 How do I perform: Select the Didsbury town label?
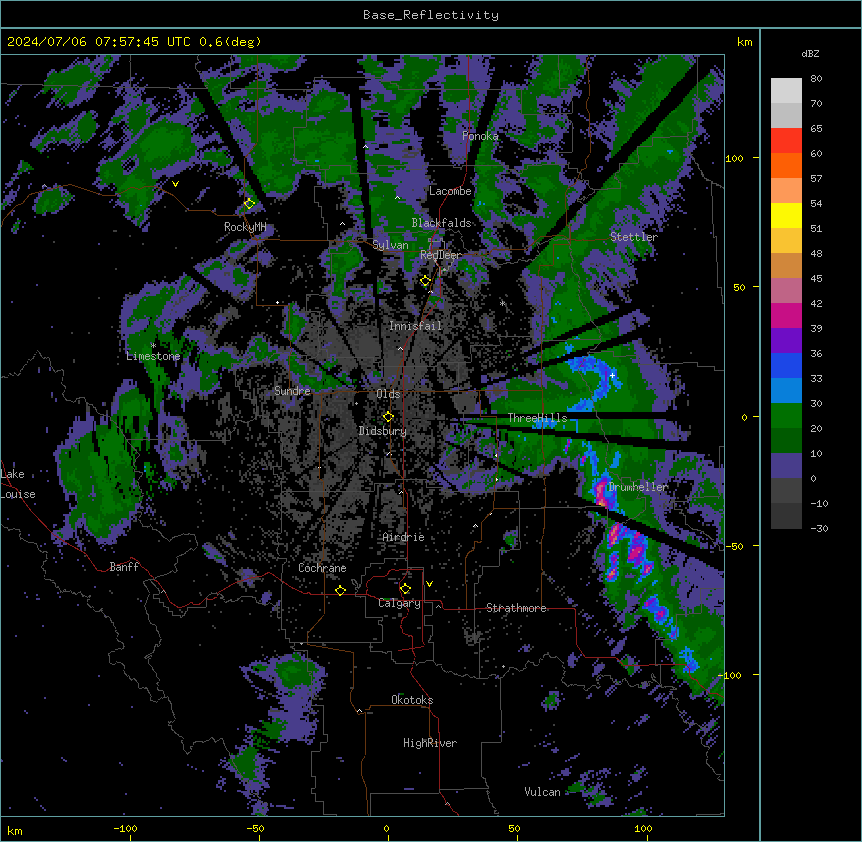click(x=383, y=431)
